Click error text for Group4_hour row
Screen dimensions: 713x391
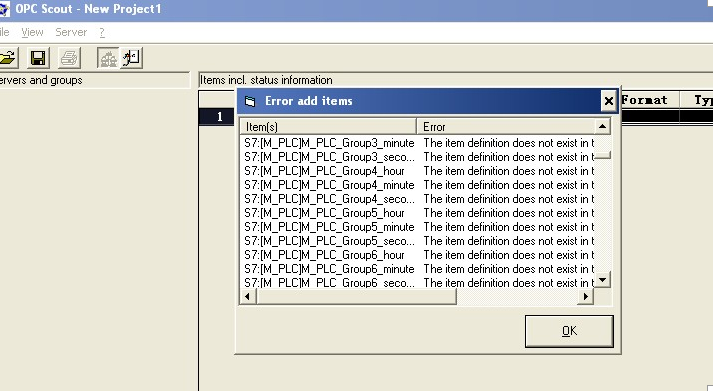(509, 171)
